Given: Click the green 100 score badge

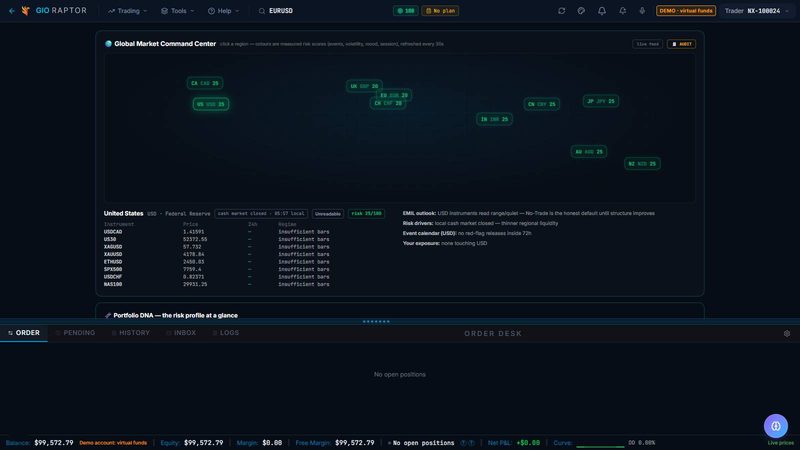Looking at the screenshot, I should click(x=406, y=11).
